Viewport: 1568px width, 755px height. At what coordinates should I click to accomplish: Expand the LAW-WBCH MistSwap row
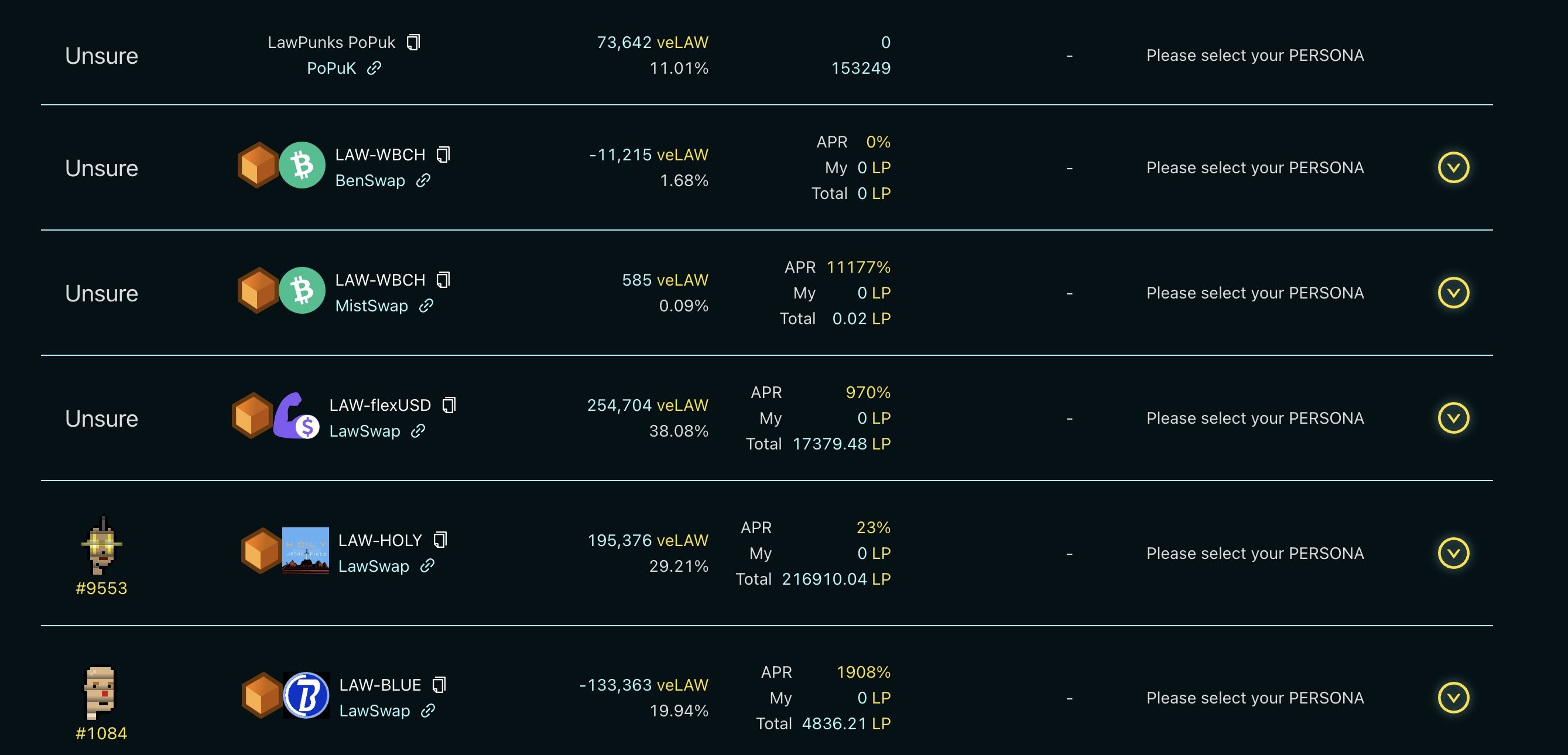click(1453, 293)
